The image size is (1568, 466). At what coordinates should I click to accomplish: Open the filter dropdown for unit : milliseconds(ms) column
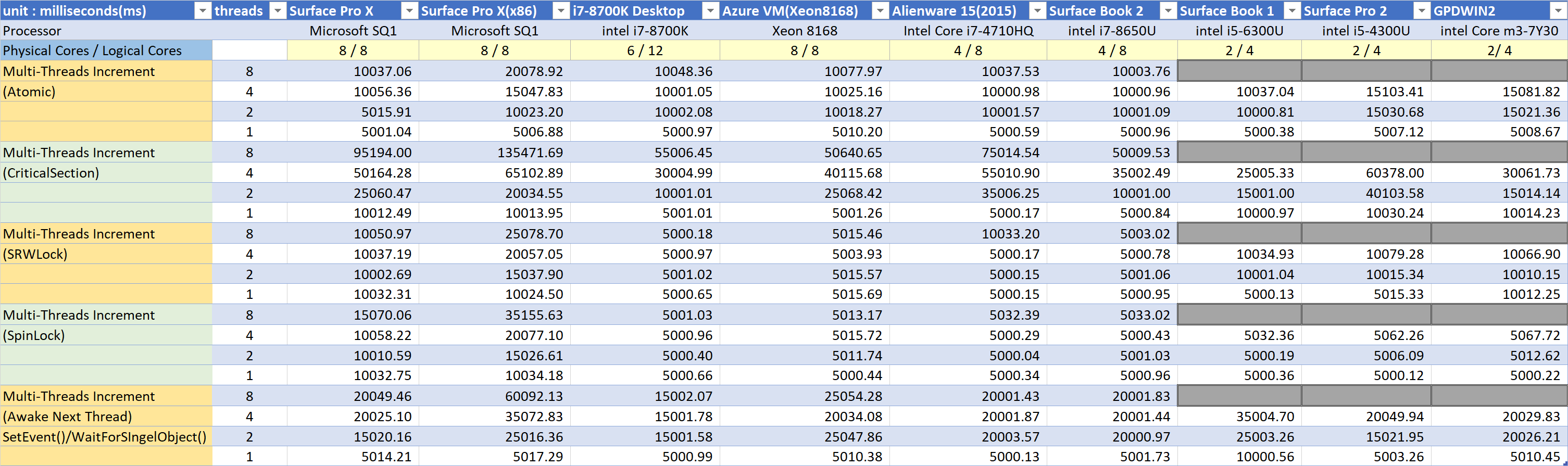(x=202, y=11)
